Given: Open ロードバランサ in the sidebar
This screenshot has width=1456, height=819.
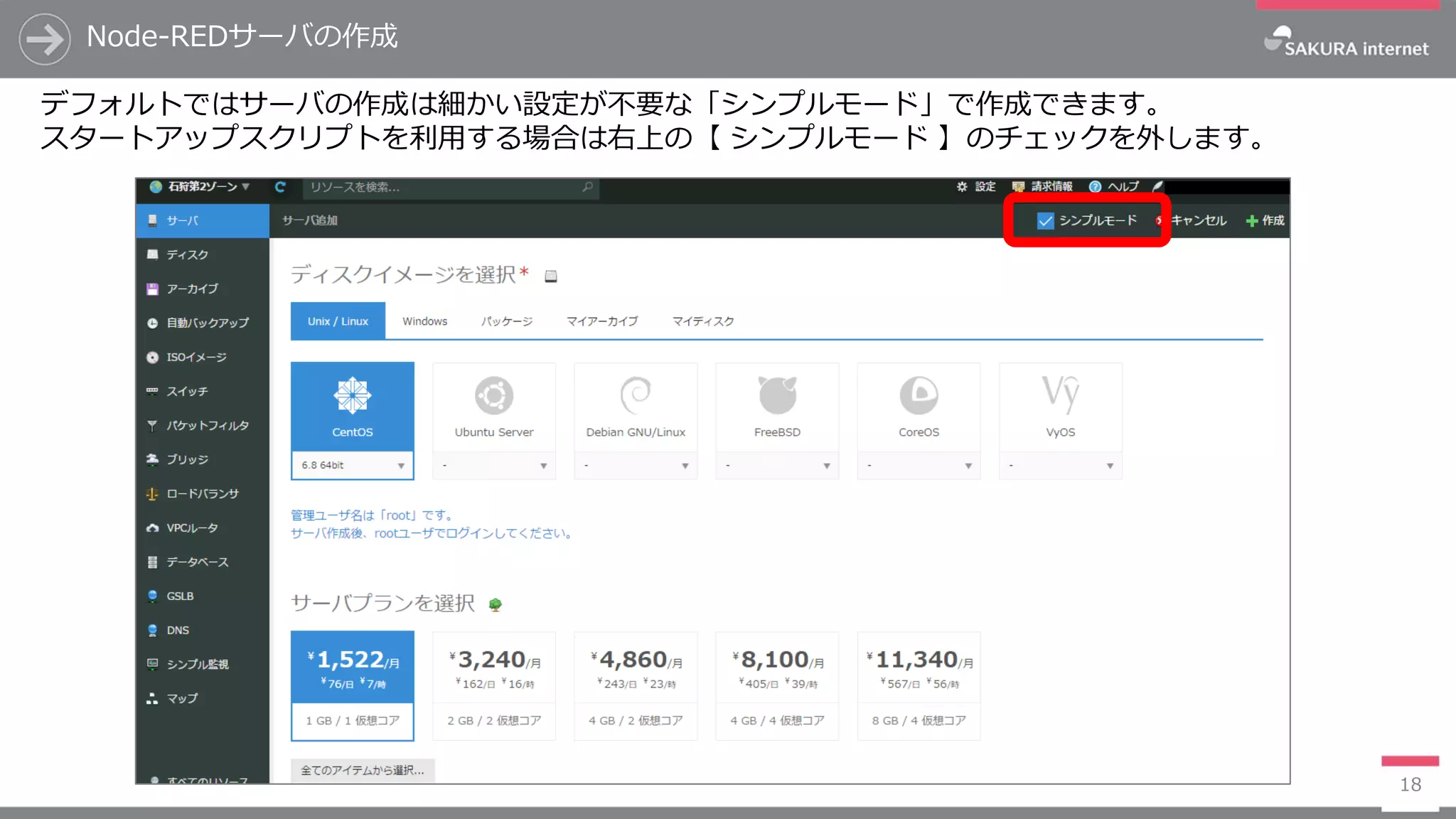Looking at the screenshot, I should point(203,493).
